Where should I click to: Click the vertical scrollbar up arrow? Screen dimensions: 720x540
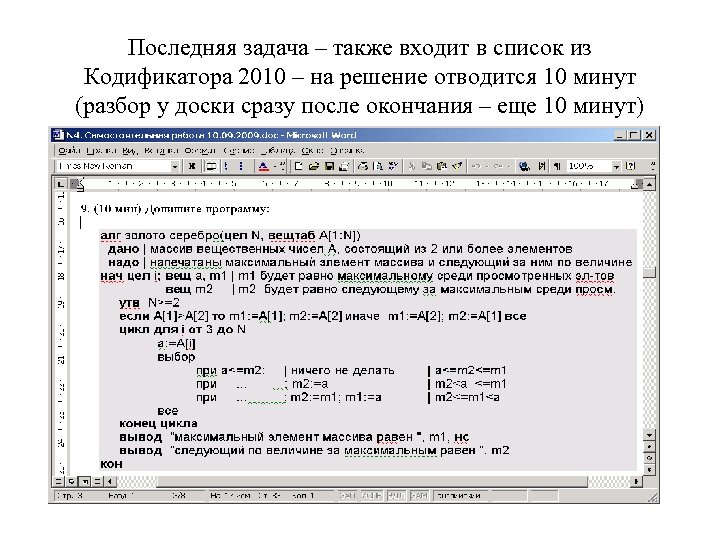pyautogui.click(x=649, y=185)
